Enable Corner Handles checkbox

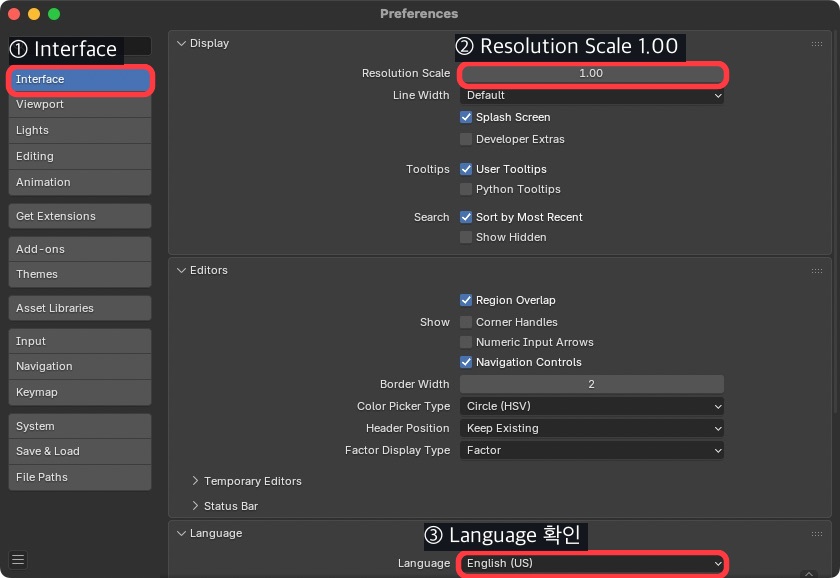pyautogui.click(x=466, y=322)
